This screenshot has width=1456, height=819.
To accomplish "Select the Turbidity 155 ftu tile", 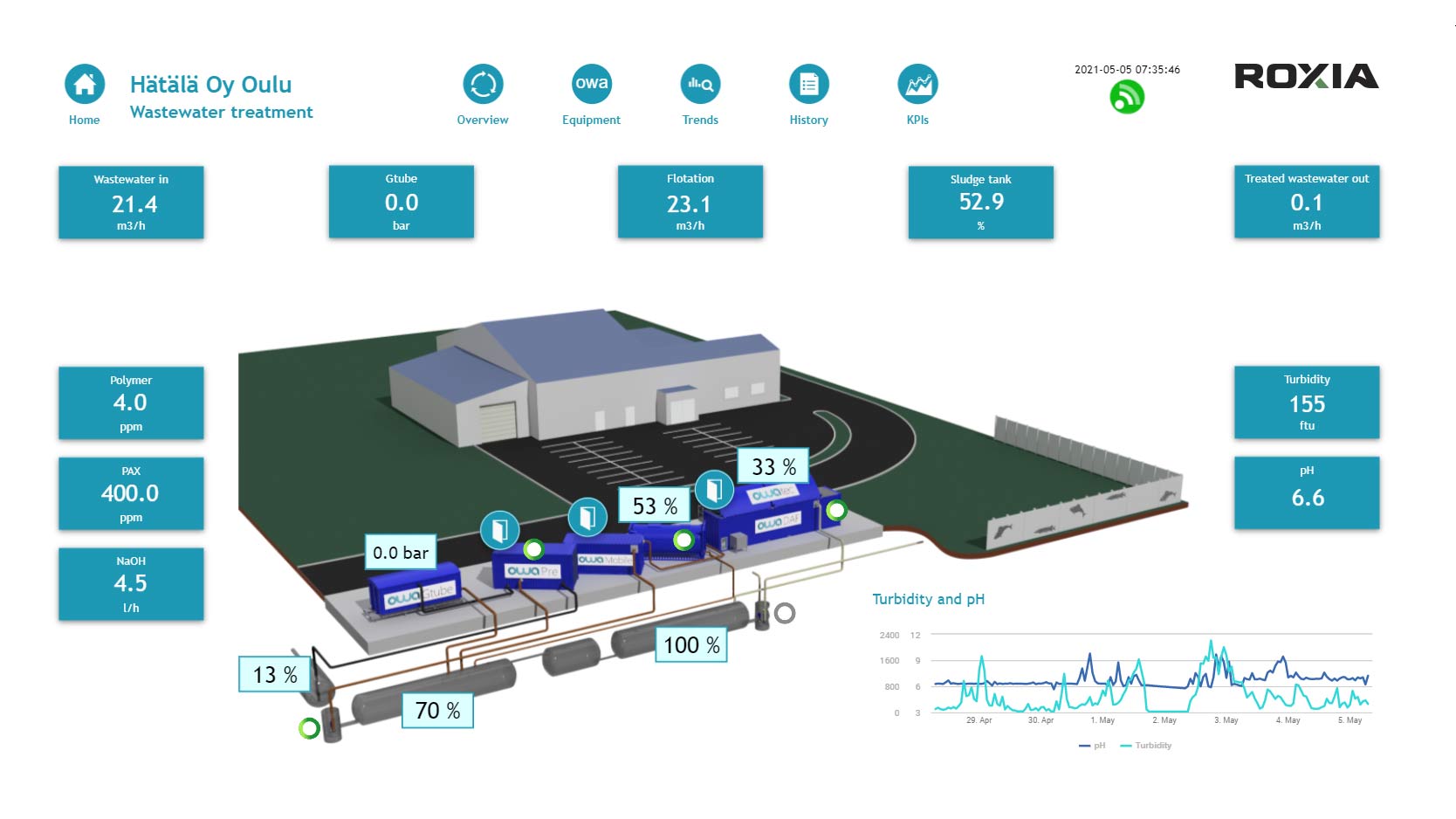I will click(1307, 403).
